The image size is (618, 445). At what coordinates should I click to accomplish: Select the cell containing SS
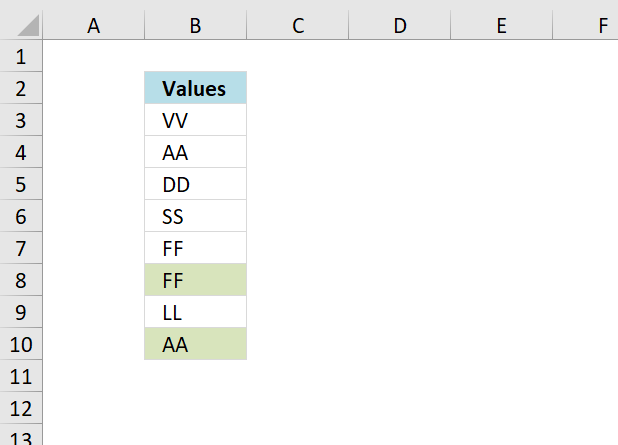coord(195,216)
